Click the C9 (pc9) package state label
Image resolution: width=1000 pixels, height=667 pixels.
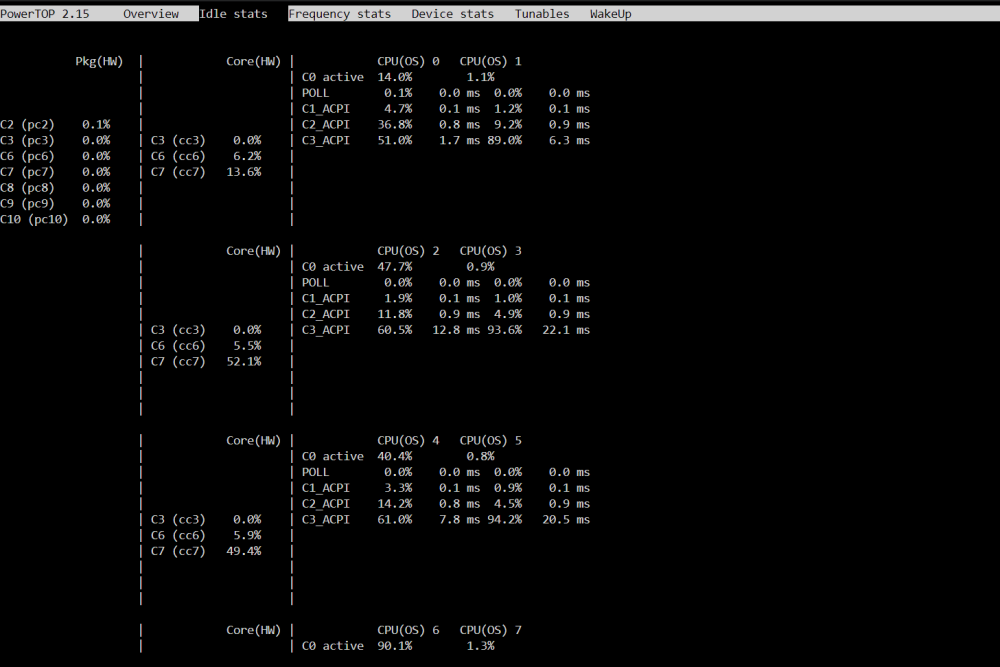pos(27,204)
